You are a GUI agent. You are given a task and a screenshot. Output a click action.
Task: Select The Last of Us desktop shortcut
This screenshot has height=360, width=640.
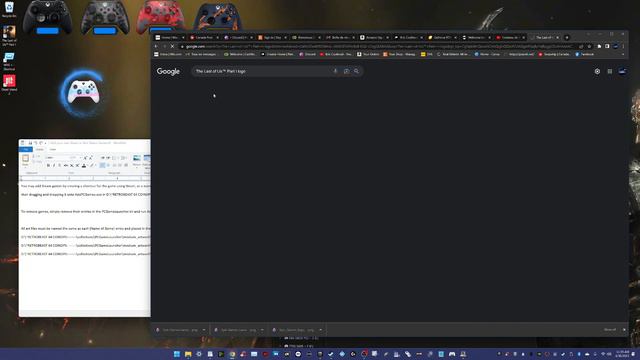coord(9,36)
